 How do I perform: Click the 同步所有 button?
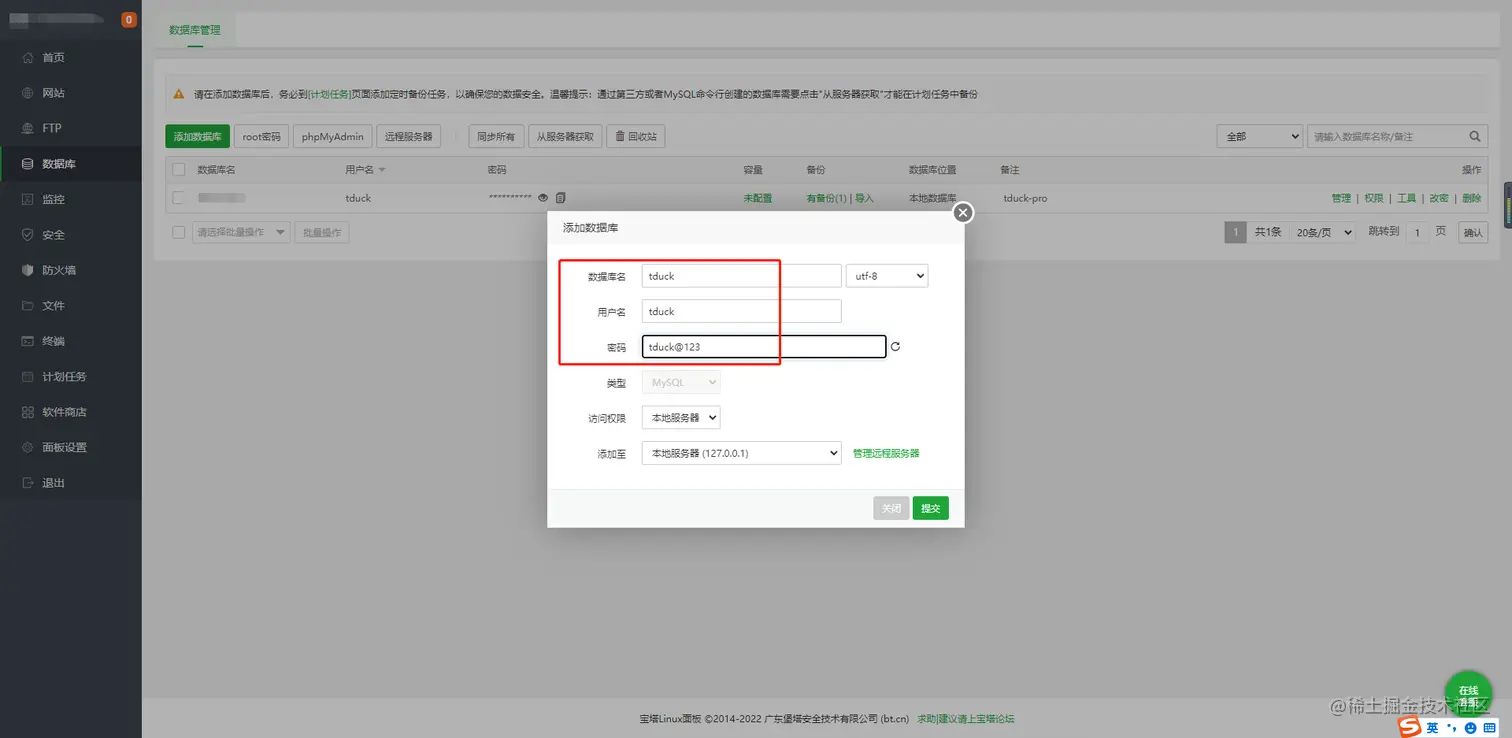point(496,136)
